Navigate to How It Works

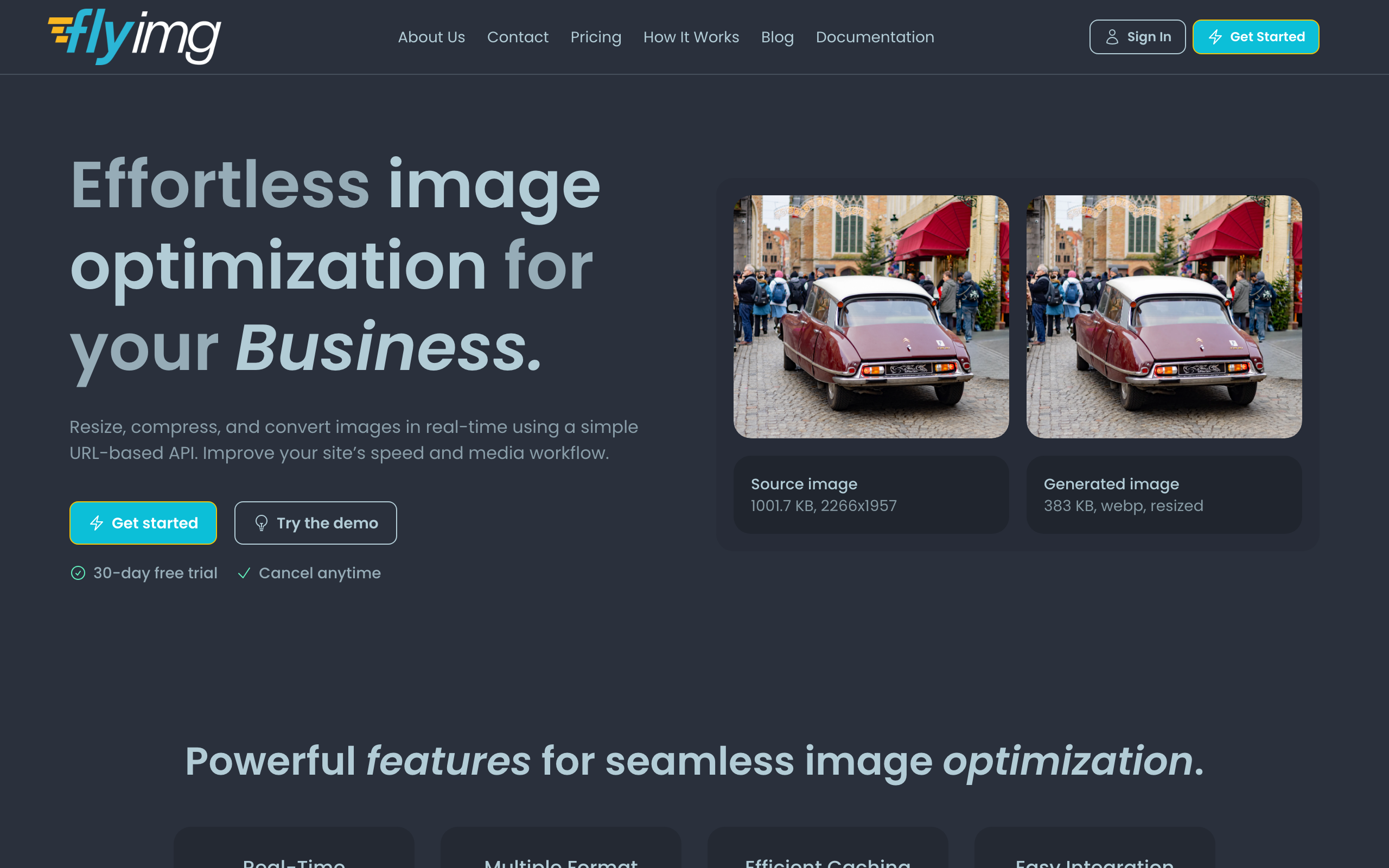pos(691,37)
